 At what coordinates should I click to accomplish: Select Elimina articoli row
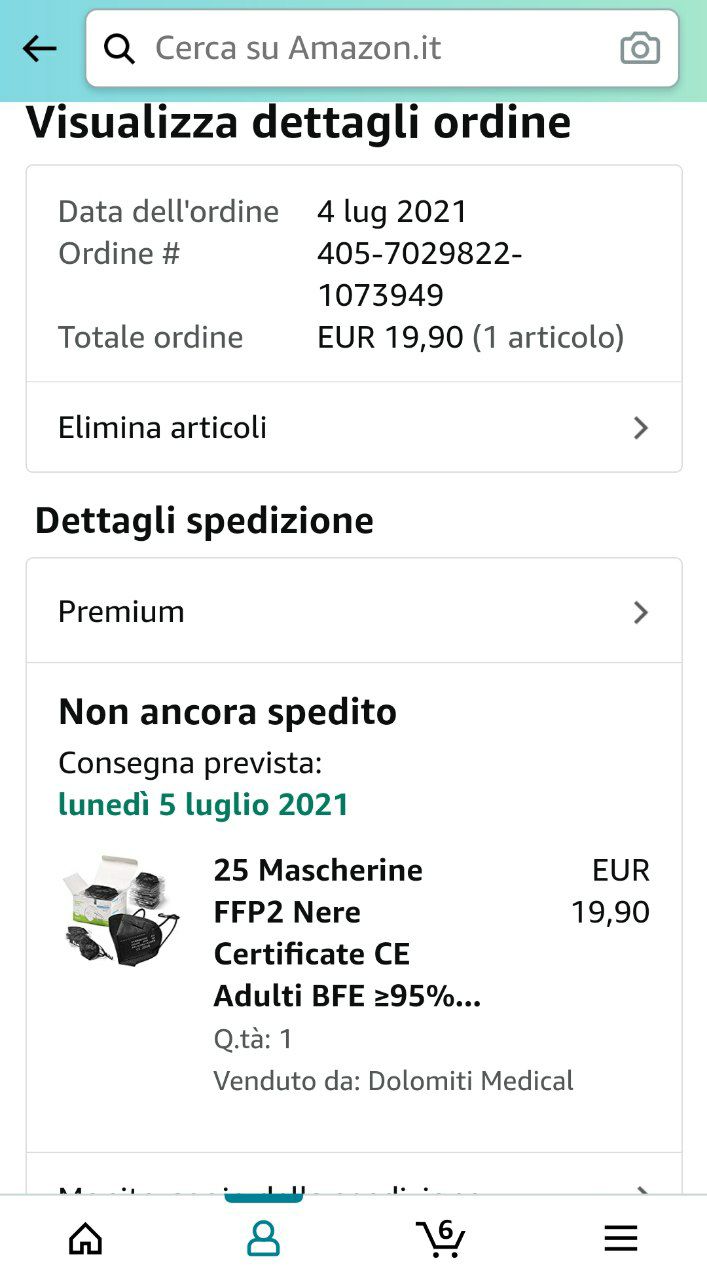click(x=354, y=427)
